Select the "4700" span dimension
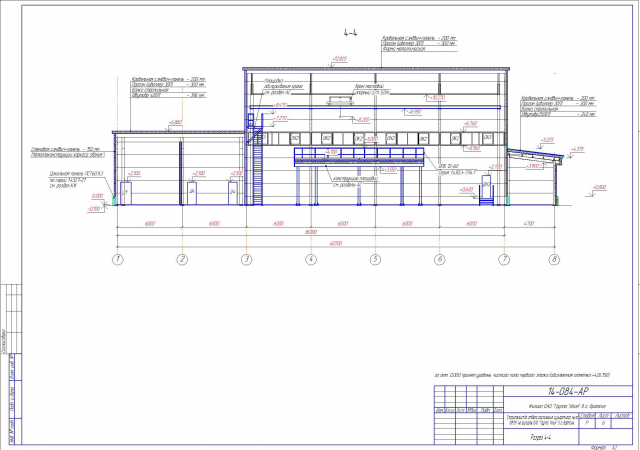This screenshot has width=640, height=450. coord(529,223)
